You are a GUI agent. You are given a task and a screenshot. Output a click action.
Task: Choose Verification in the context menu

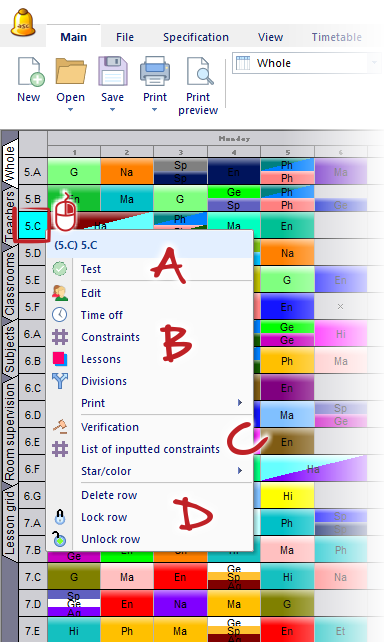coord(110,427)
